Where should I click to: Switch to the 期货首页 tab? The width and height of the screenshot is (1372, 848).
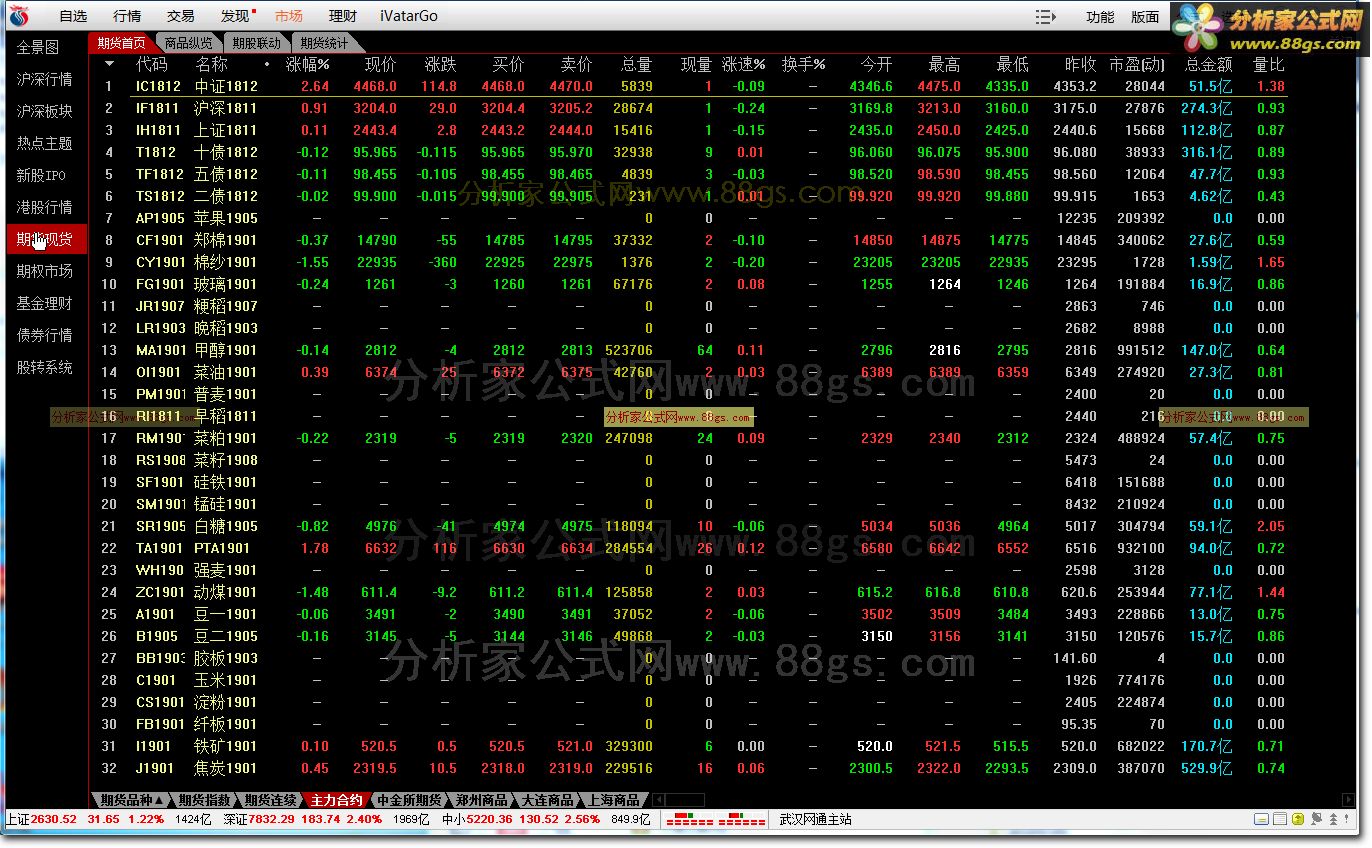coord(122,43)
